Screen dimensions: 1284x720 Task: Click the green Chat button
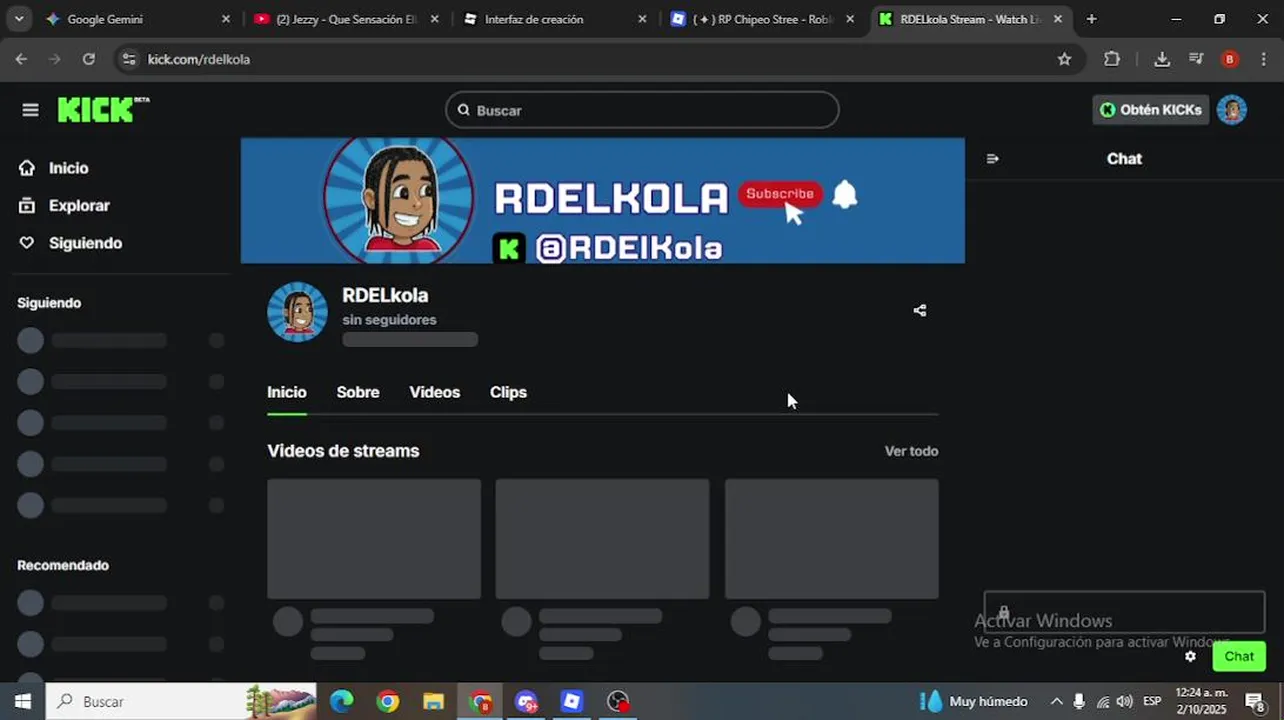tap(1239, 656)
